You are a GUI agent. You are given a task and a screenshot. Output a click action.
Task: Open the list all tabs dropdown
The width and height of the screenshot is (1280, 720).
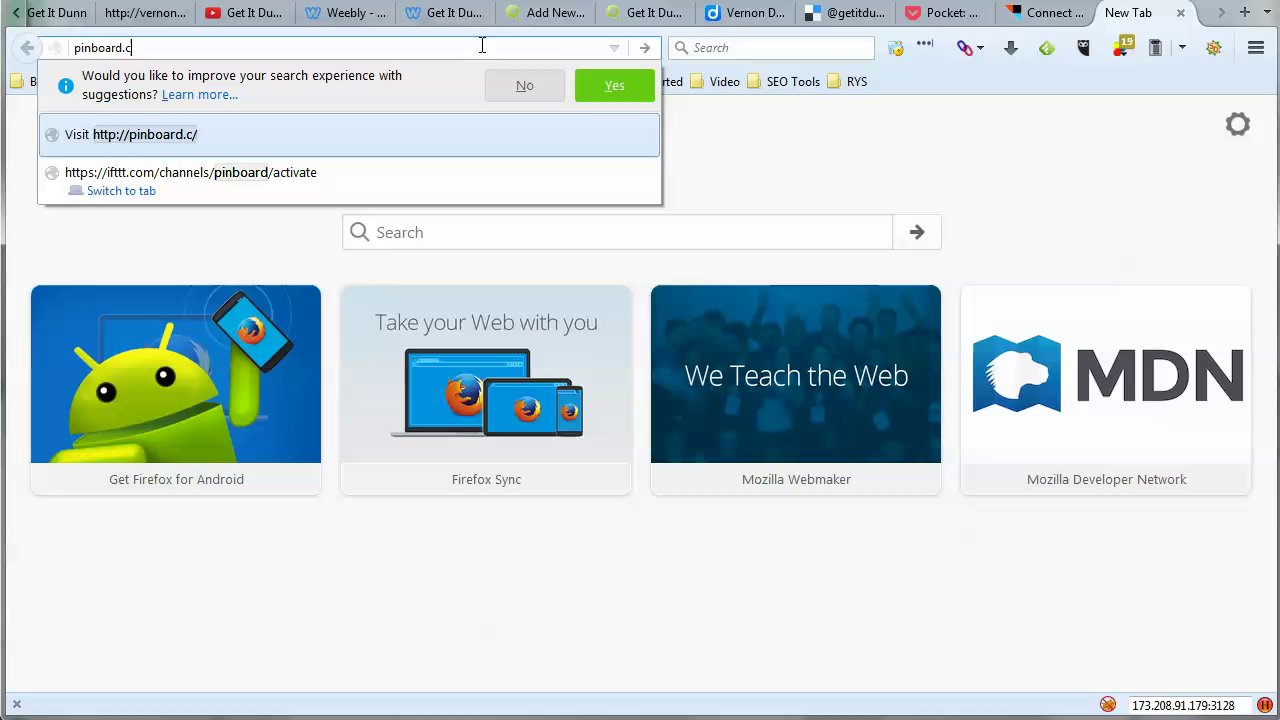[1267, 13]
